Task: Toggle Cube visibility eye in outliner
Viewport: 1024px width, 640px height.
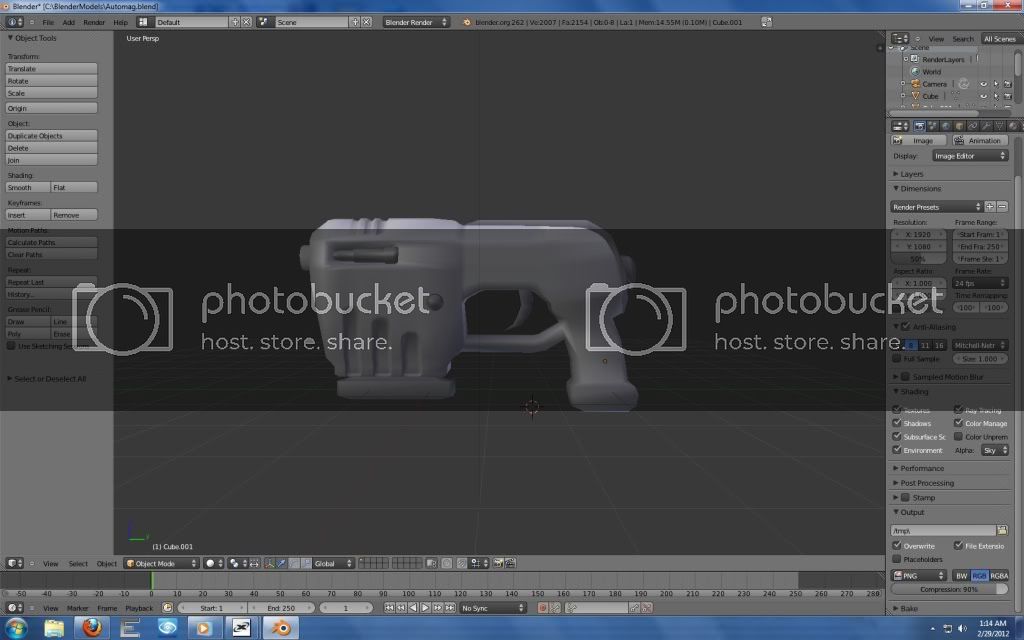Action: [x=983, y=97]
